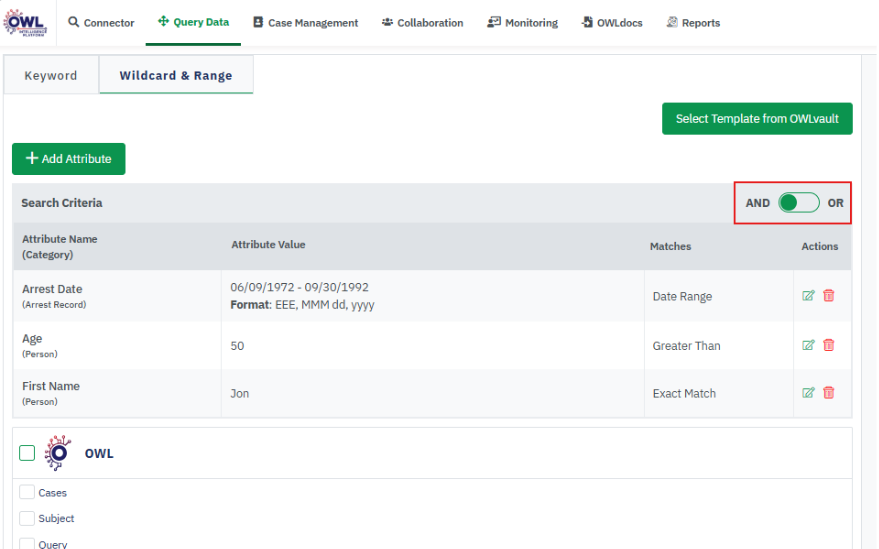Image resolution: width=879 pixels, height=549 pixels.
Task: Open the Collaboration menu
Action: coord(423,22)
